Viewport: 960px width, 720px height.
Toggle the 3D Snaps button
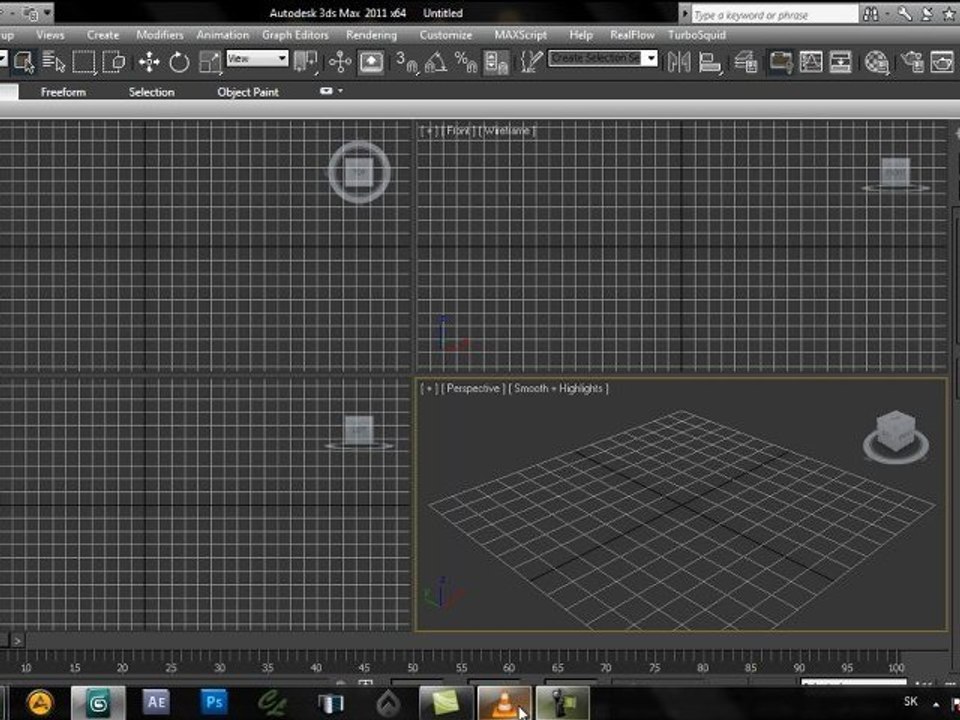[x=407, y=62]
